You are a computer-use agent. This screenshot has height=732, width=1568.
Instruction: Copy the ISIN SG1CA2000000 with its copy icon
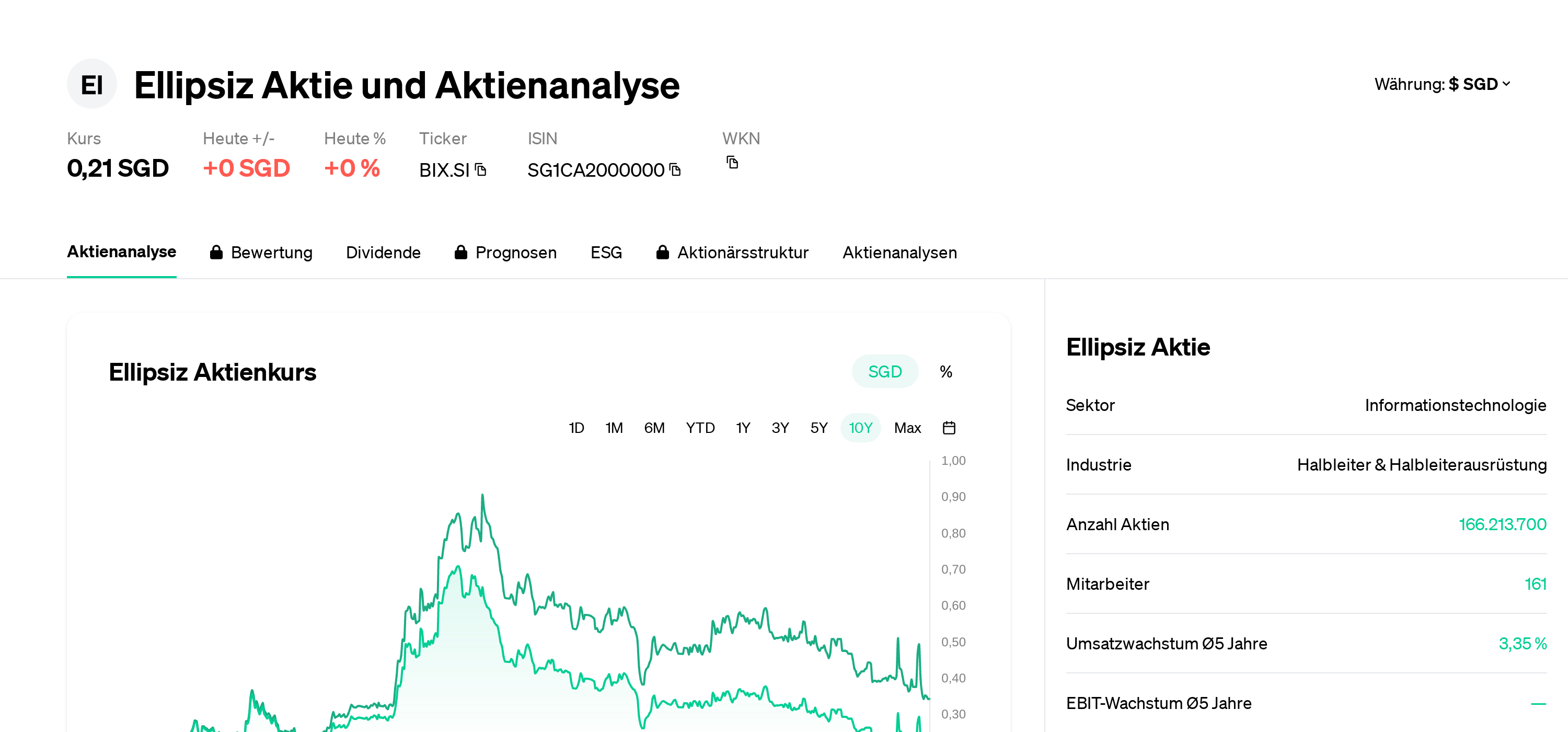674,170
